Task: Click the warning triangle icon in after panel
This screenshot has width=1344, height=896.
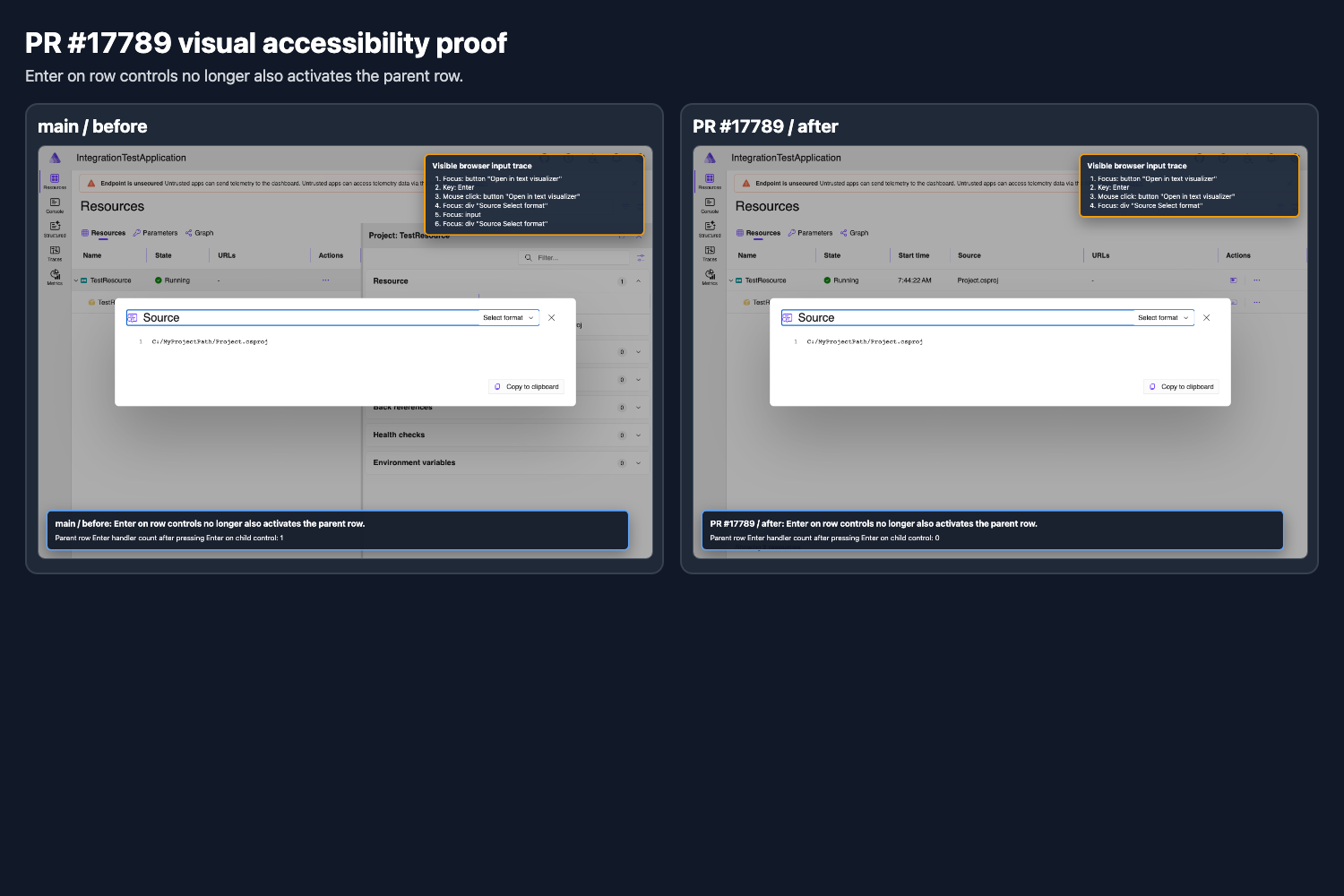Action: [746, 183]
